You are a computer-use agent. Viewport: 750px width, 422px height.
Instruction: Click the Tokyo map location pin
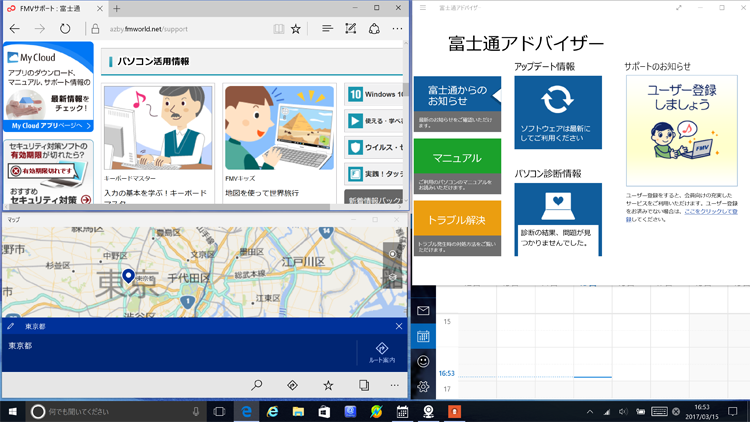128,276
